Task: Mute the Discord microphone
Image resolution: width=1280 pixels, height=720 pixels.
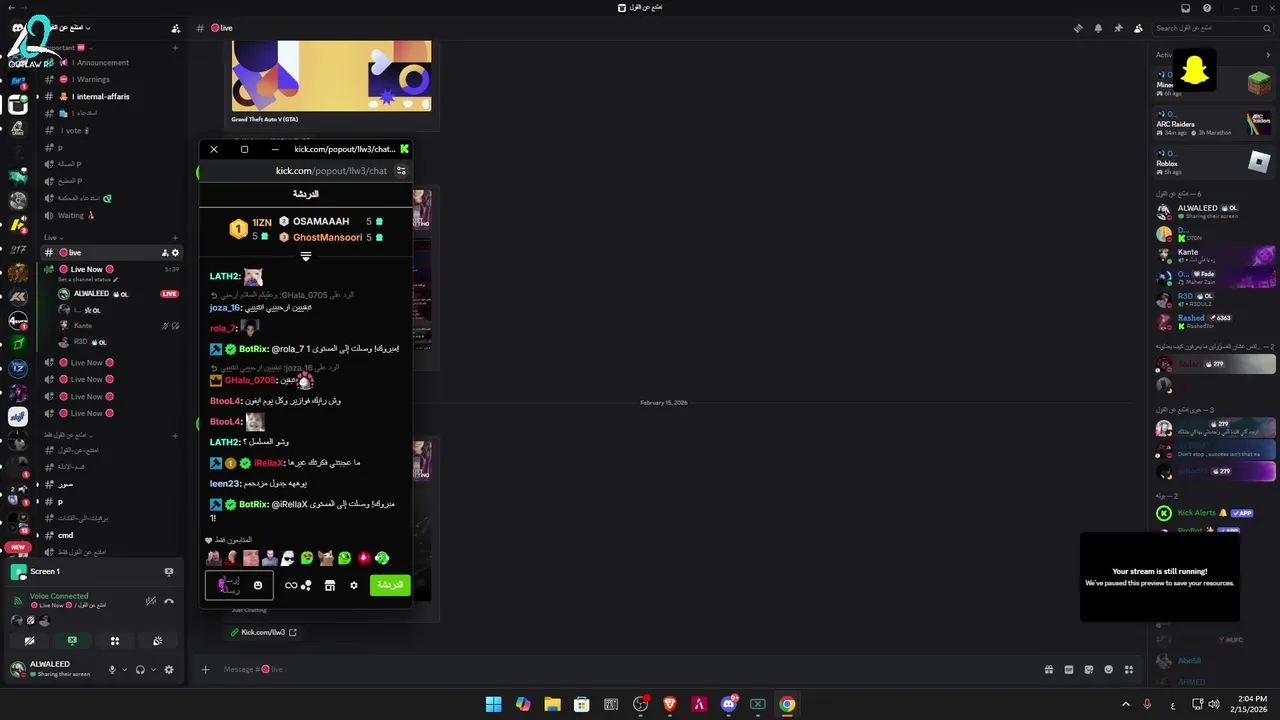Action: (x=112, y=669)
